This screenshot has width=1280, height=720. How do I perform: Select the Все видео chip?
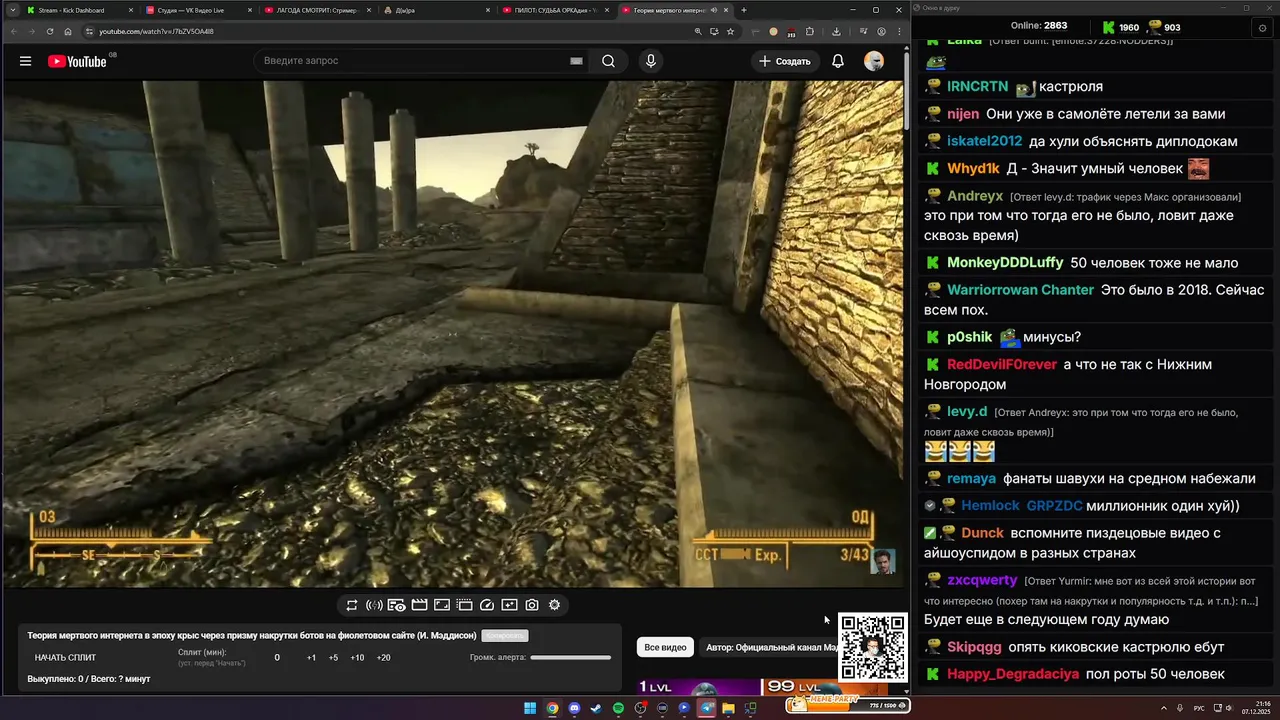pos(665,648)
